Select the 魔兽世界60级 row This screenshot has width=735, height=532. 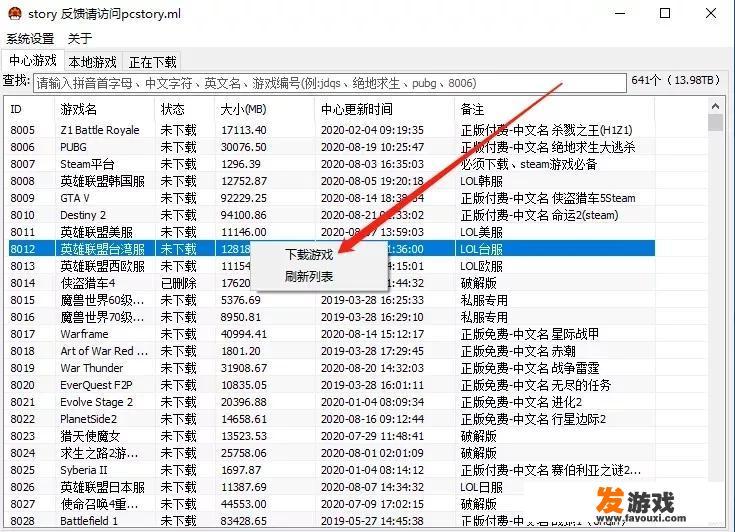tap(331, 300)
